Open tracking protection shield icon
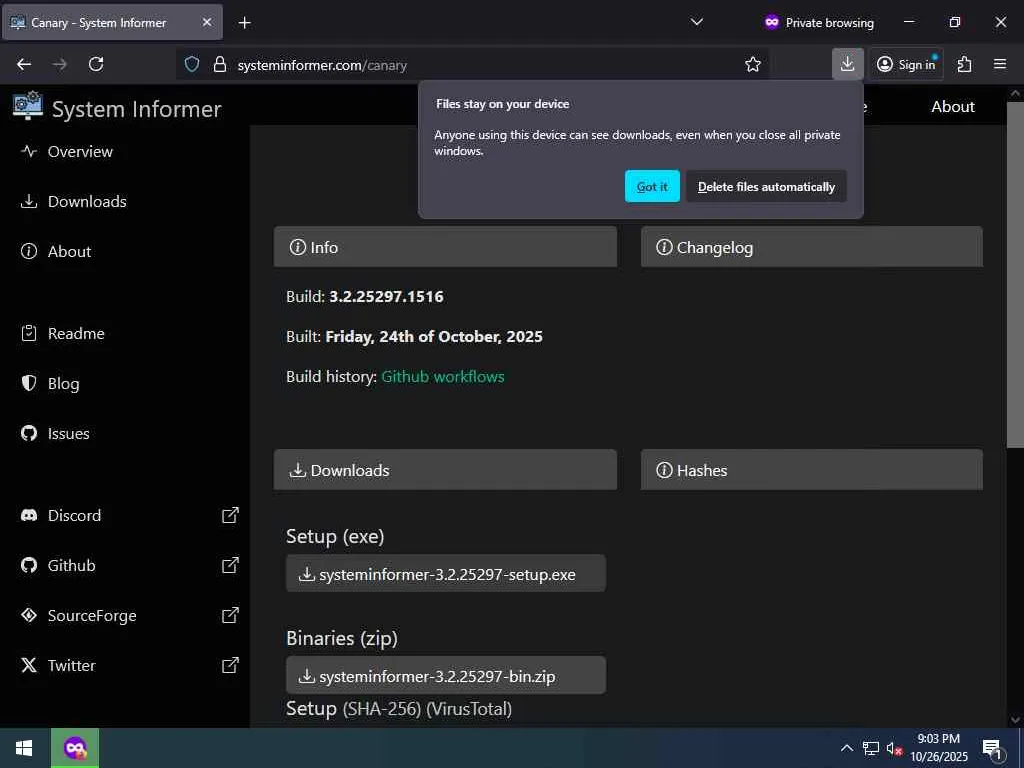Image resolution: width=1024 pixels, height=768 pixels. pos(191,64)
